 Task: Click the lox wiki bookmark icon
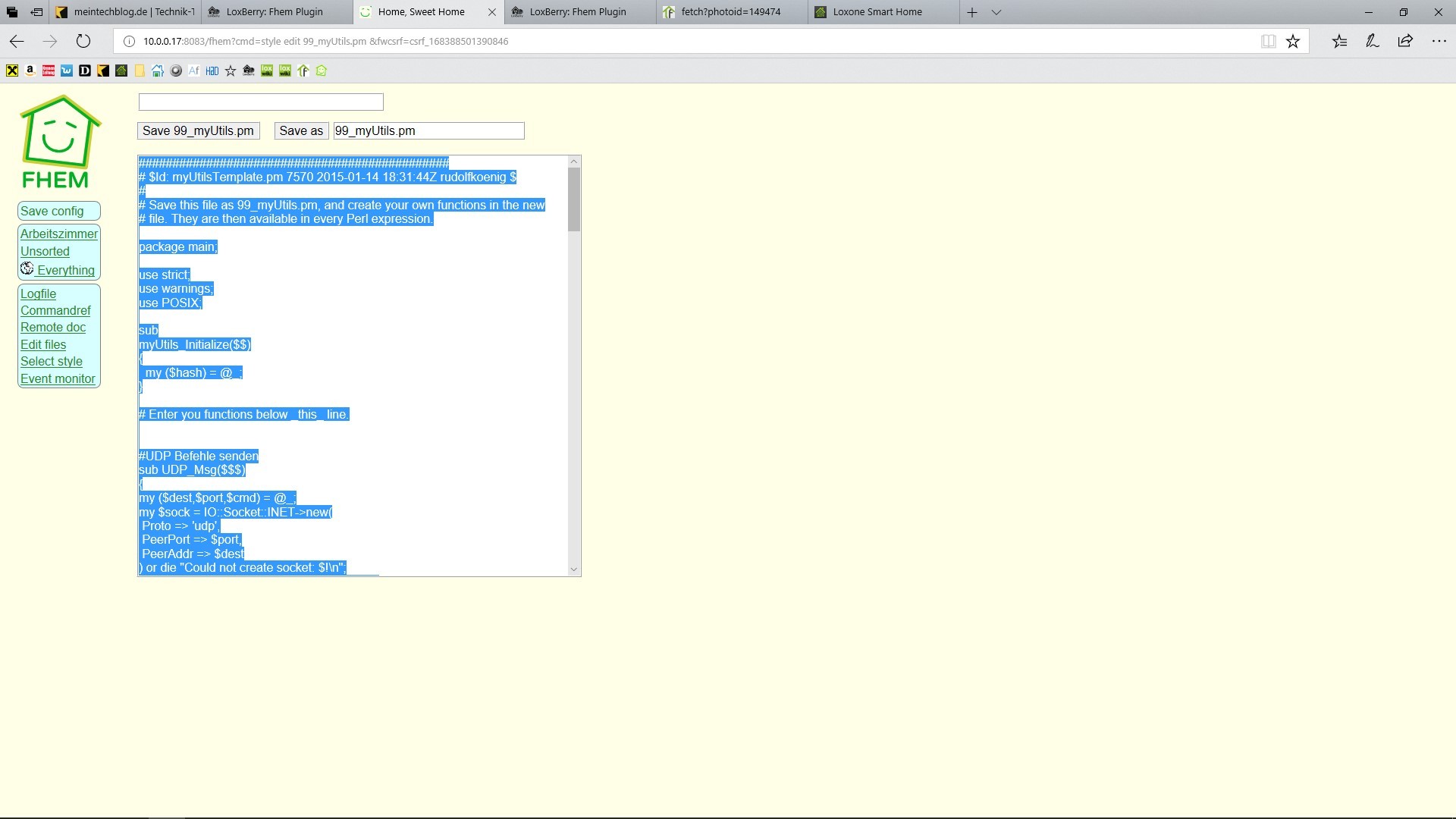click(x=267, y=71)
